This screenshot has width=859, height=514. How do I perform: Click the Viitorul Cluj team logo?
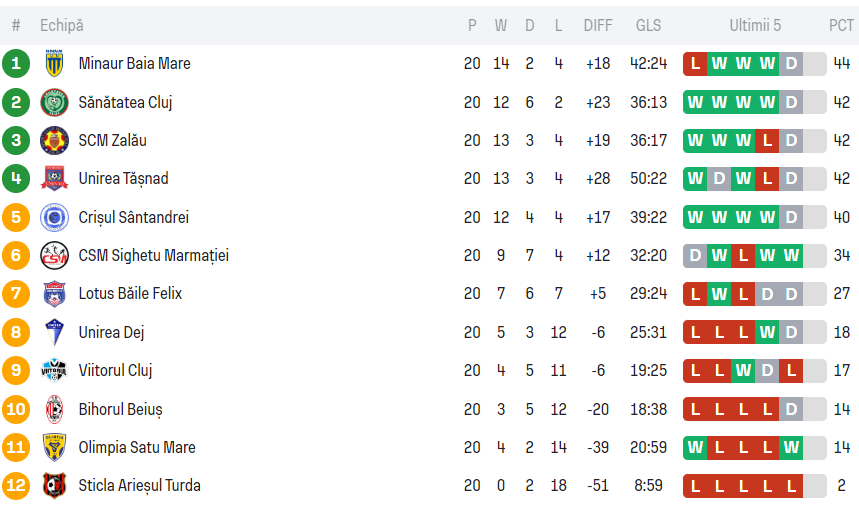point(54,371)
